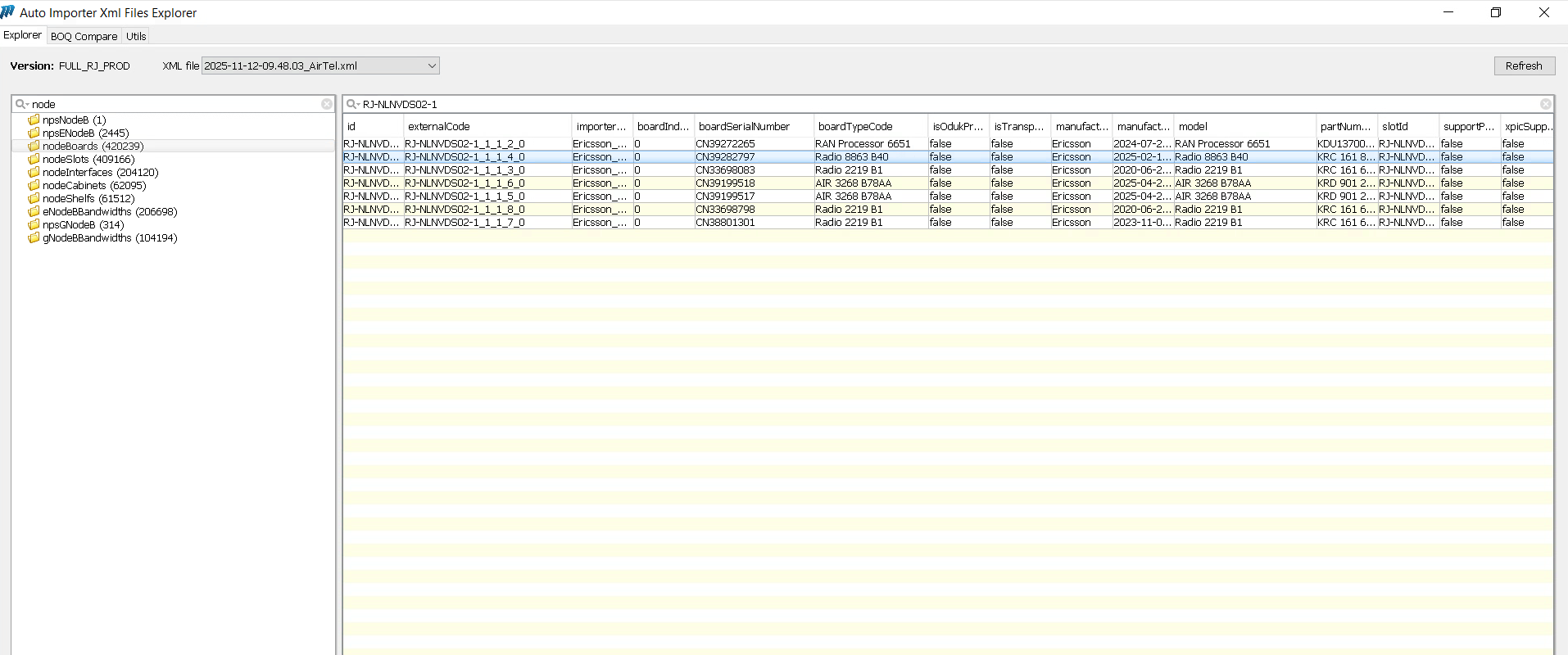Clear the RJ-NLNVDS02-1 table filter
Screen dimensions: 1568x655
1545,104
